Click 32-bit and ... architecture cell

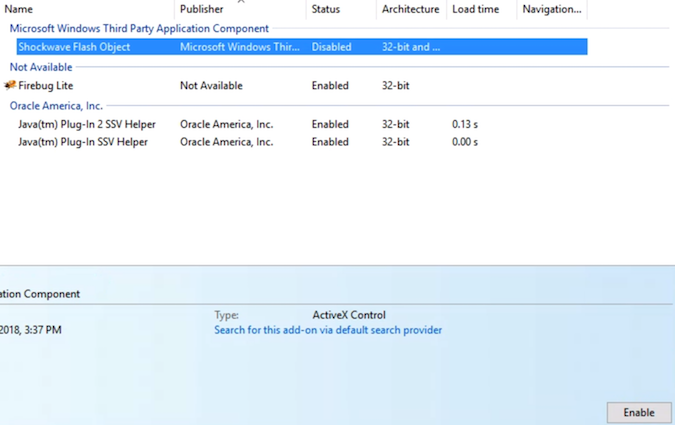click(411, 47)
